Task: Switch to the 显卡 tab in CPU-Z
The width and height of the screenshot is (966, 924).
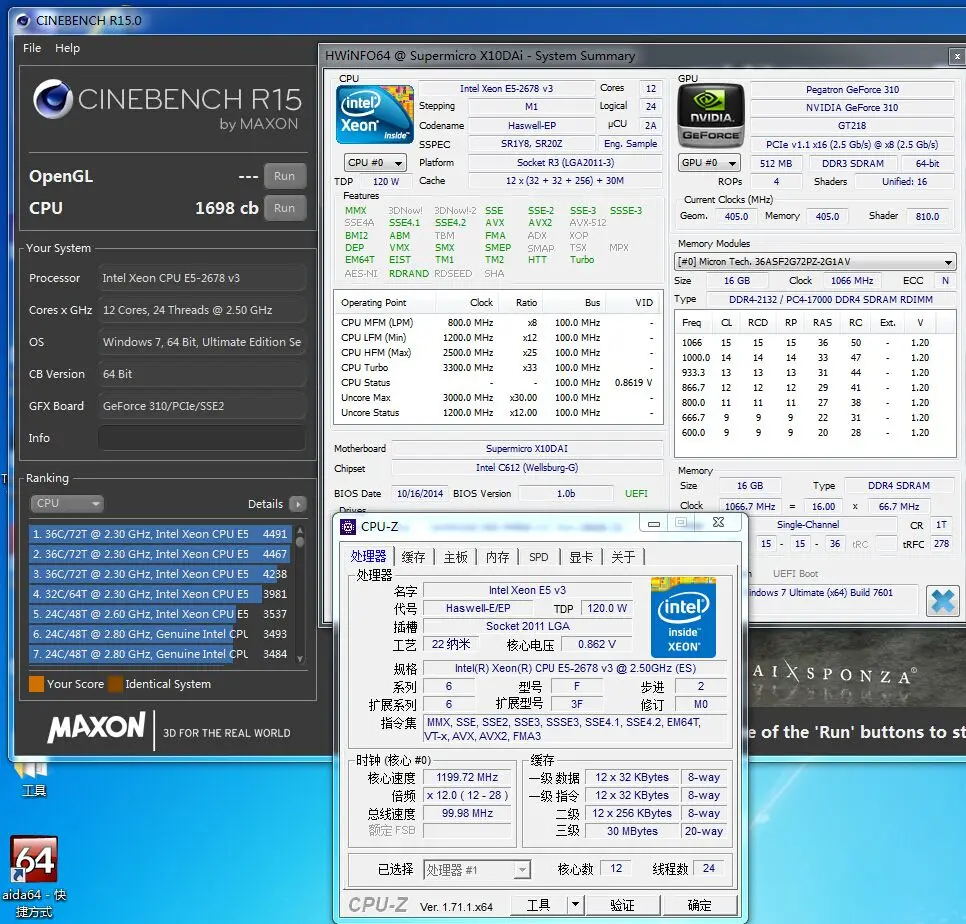Action: [x=581, y=557]
